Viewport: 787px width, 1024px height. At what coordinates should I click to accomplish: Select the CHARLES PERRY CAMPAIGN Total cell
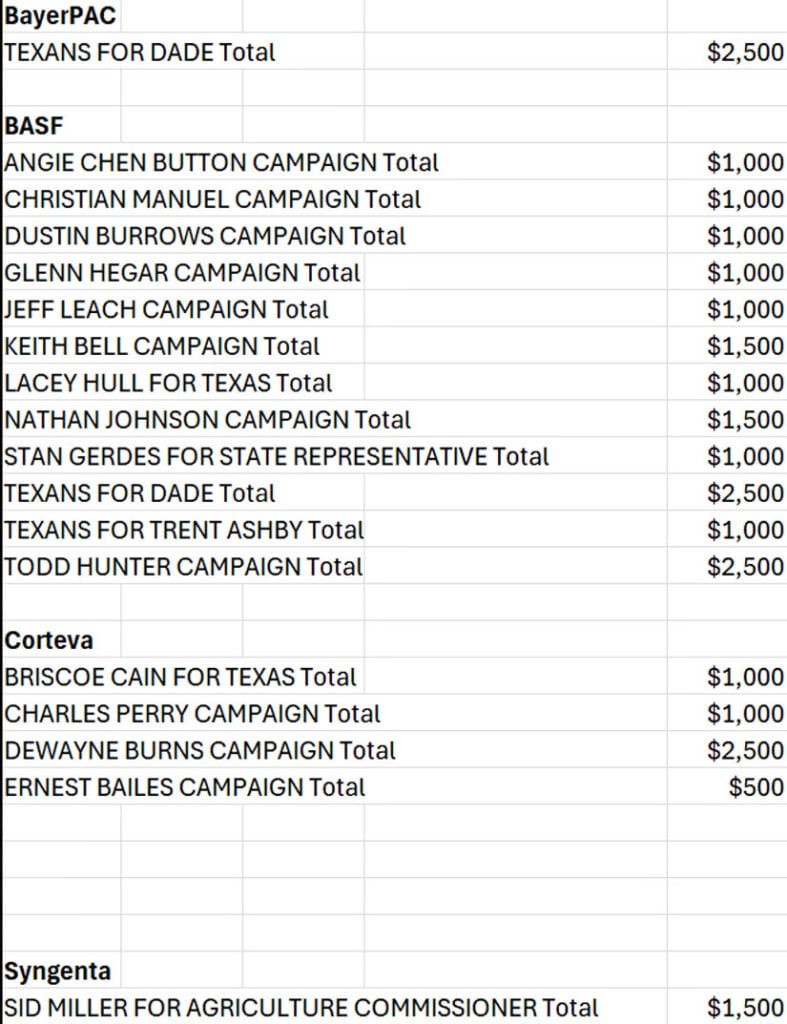192,714
